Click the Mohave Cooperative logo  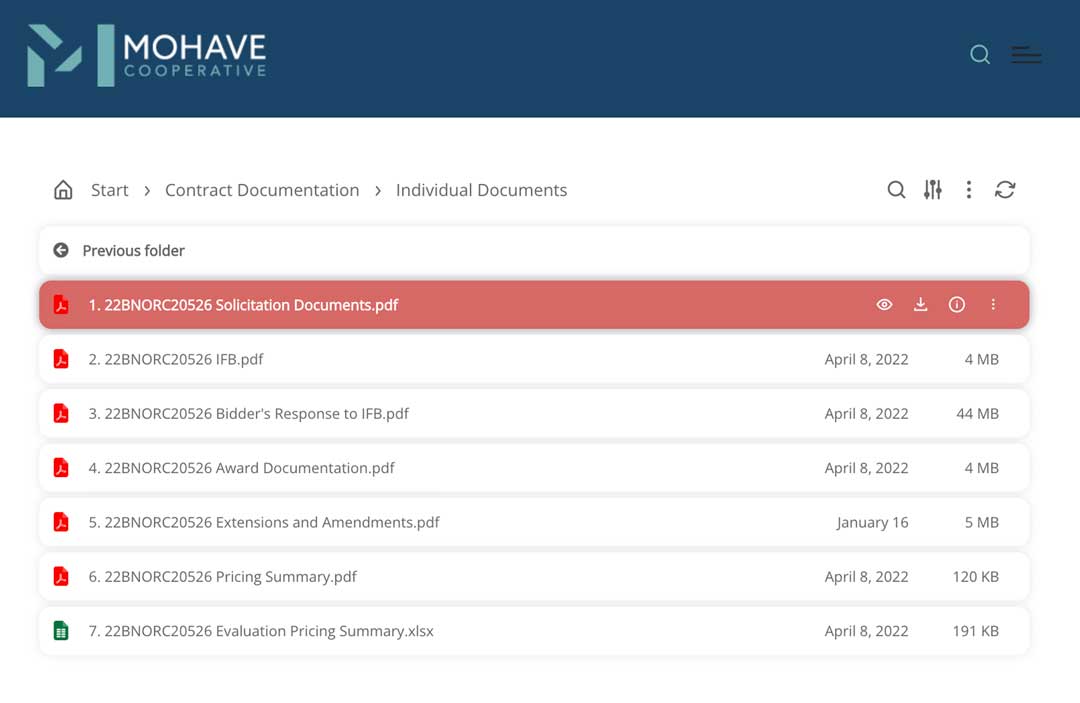coord(147,55)
